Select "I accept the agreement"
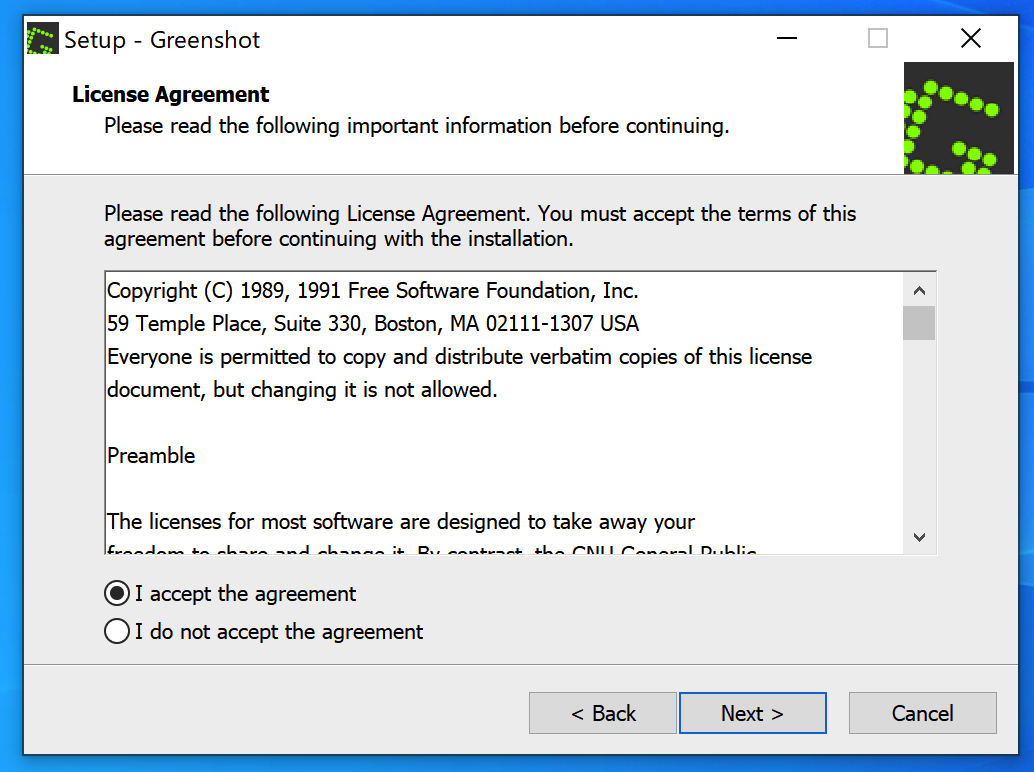The image size is (1034, 772). tap(117, 594)
